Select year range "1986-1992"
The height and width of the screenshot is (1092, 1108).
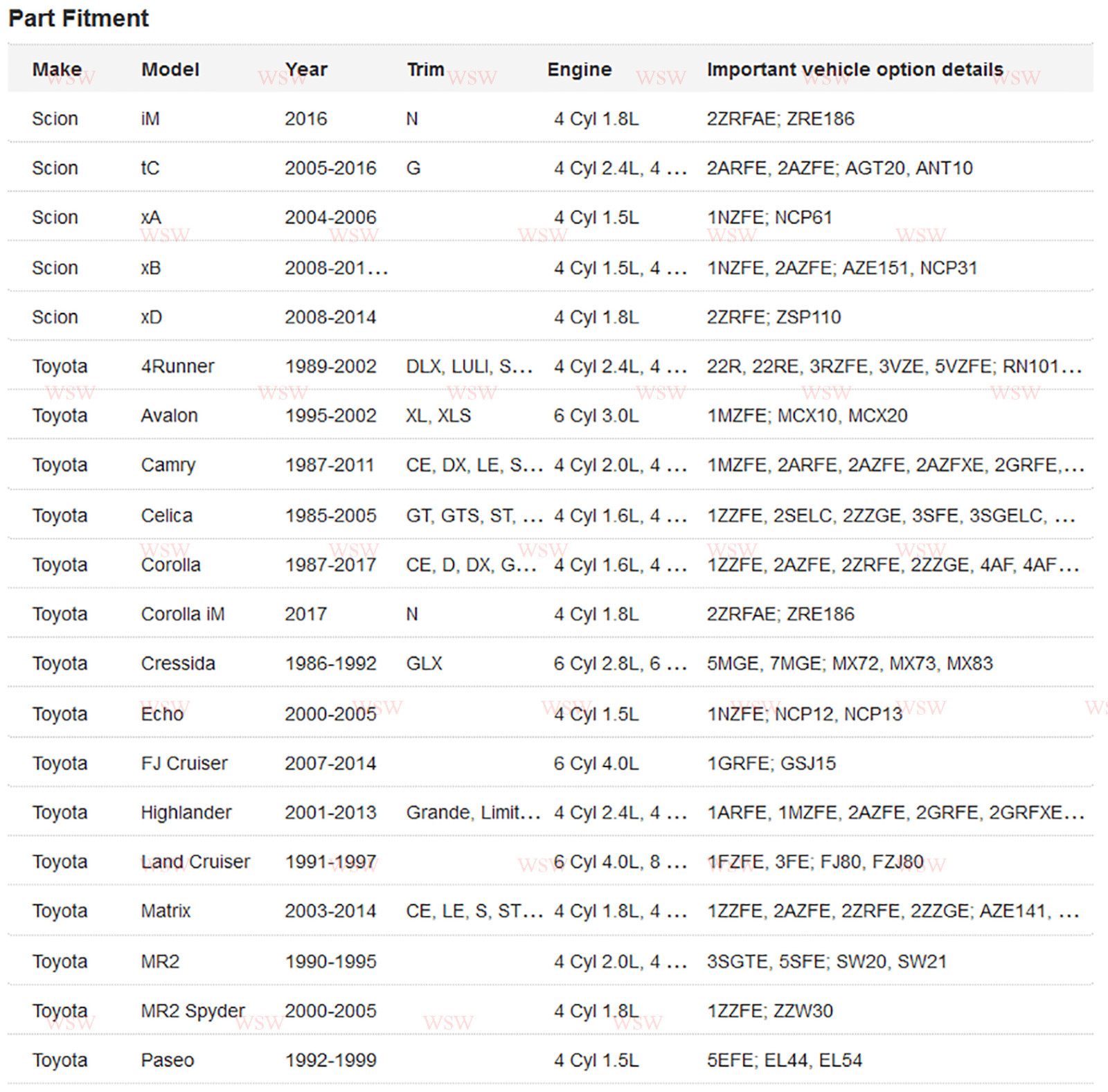pos(331,663)
